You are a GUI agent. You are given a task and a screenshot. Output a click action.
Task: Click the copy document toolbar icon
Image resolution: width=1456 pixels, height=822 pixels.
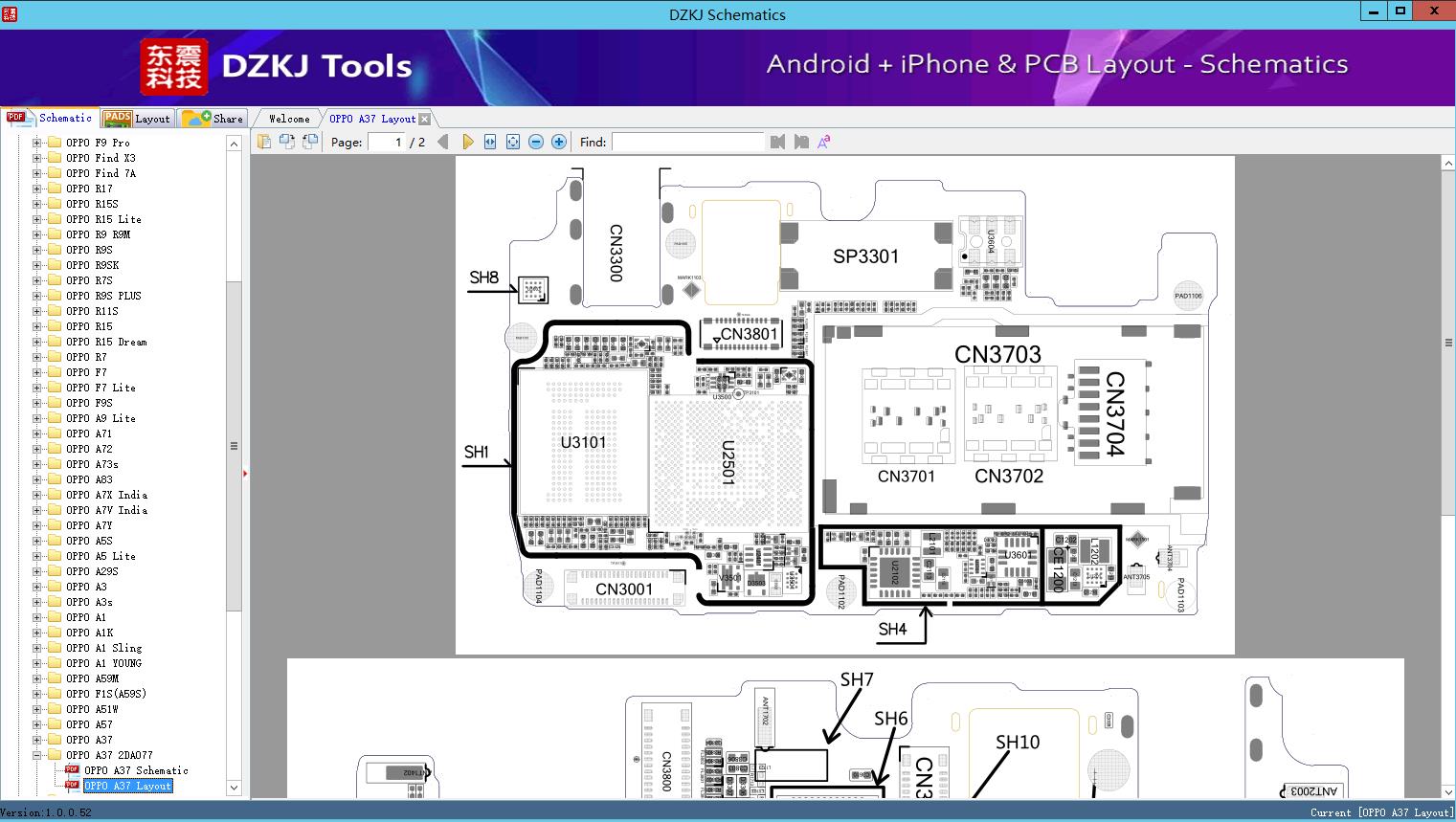tap(264, 142)
